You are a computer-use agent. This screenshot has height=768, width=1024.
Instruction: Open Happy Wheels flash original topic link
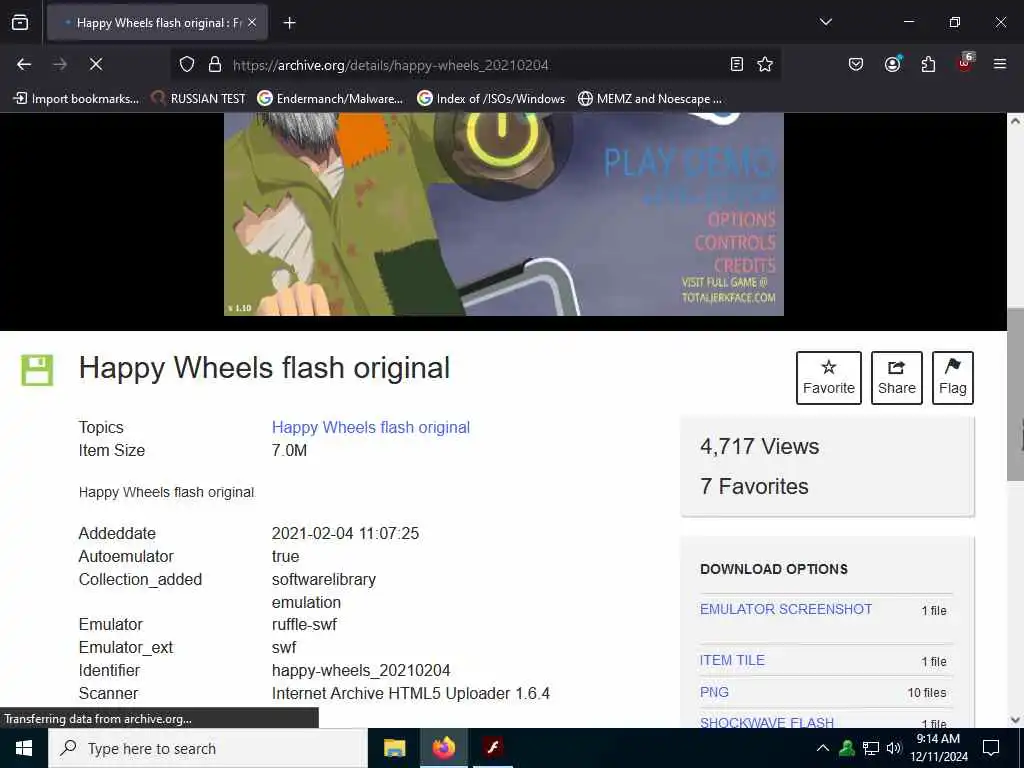point(371,427)
